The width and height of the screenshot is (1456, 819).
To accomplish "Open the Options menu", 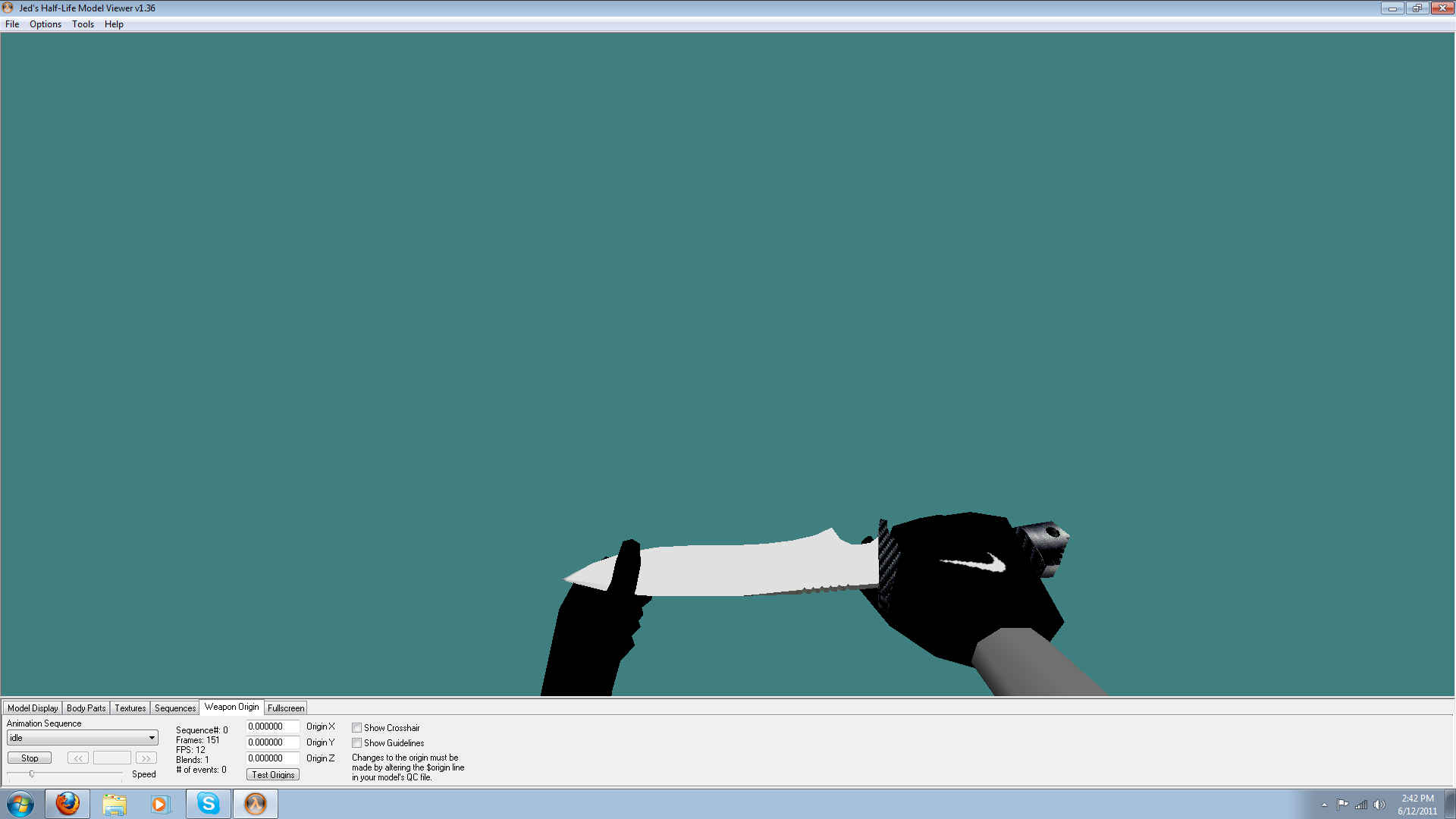I will [x=45, y=24].
